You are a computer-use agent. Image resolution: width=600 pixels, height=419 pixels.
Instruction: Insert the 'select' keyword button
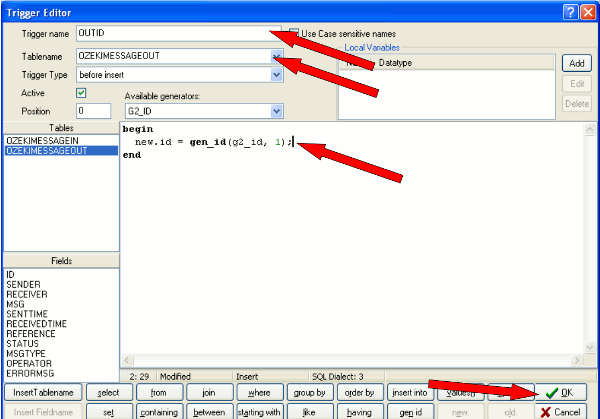pos(102,393)
